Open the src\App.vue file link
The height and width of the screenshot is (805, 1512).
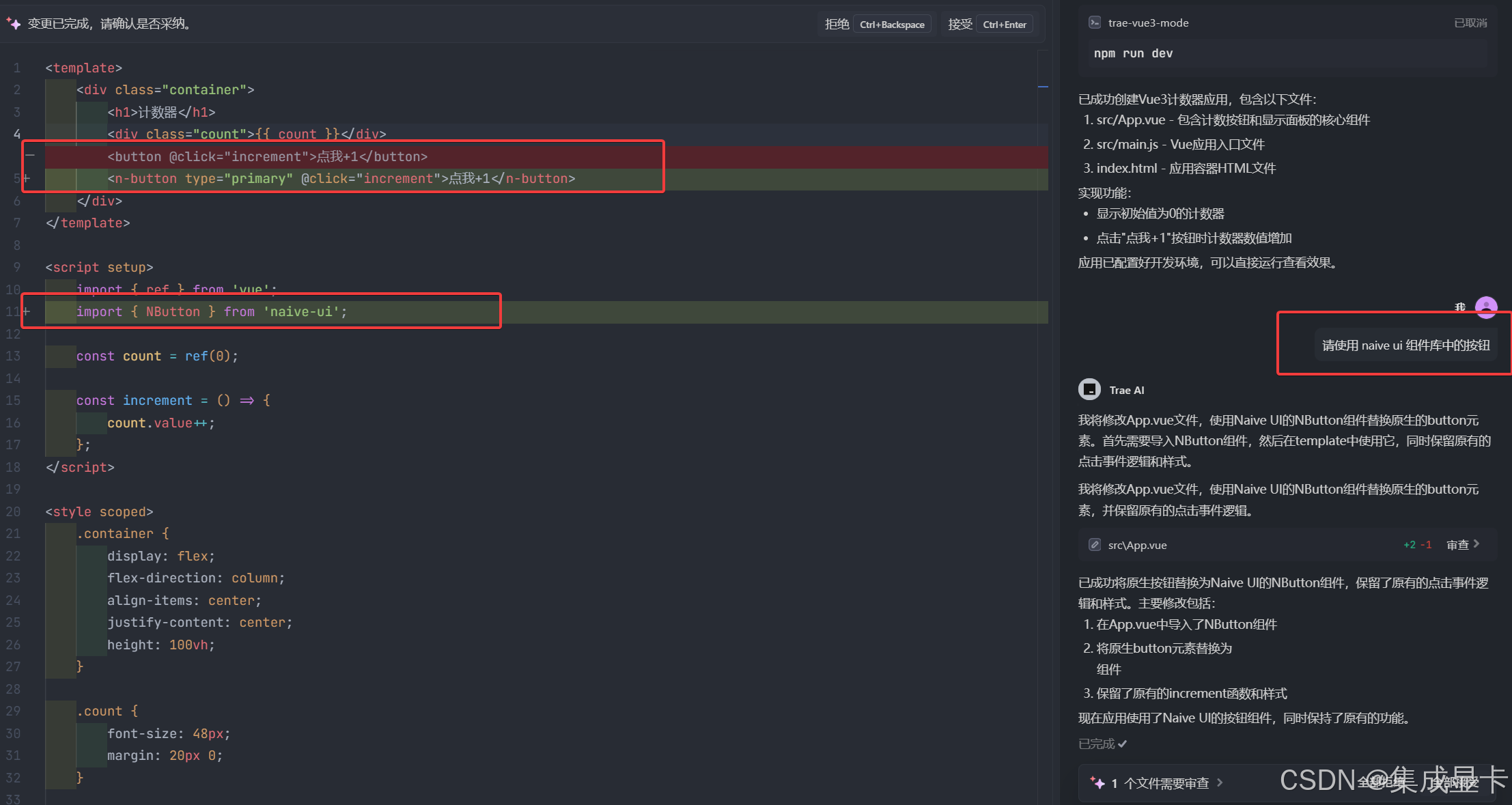coord(1137,545)
